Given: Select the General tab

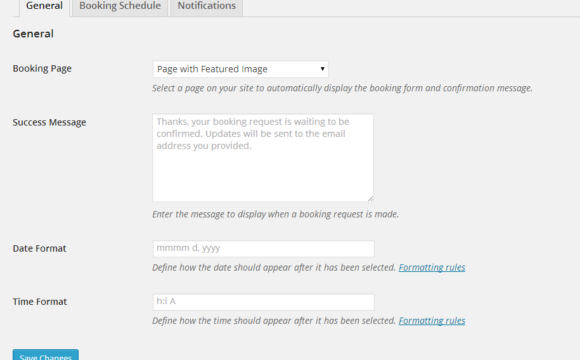Looking at the screenshot, I should [x=44, y=7].
